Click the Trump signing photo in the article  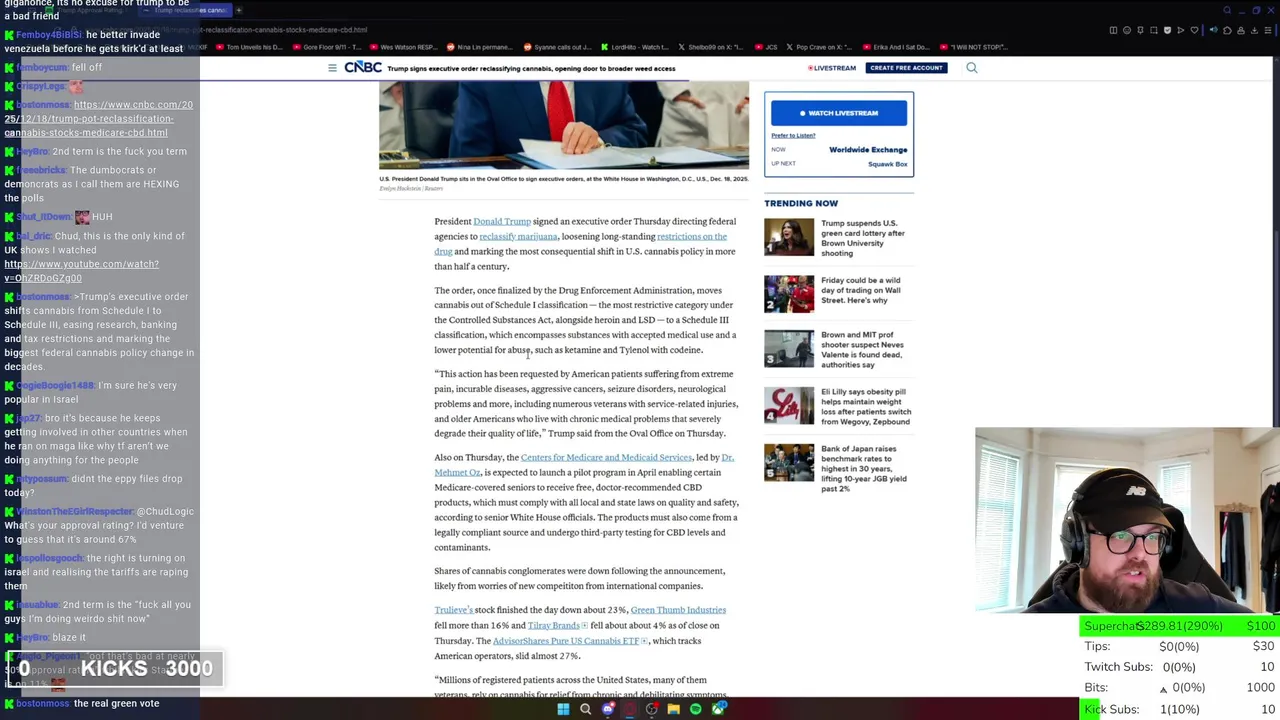pyautogui.click(x=564, y=126)
